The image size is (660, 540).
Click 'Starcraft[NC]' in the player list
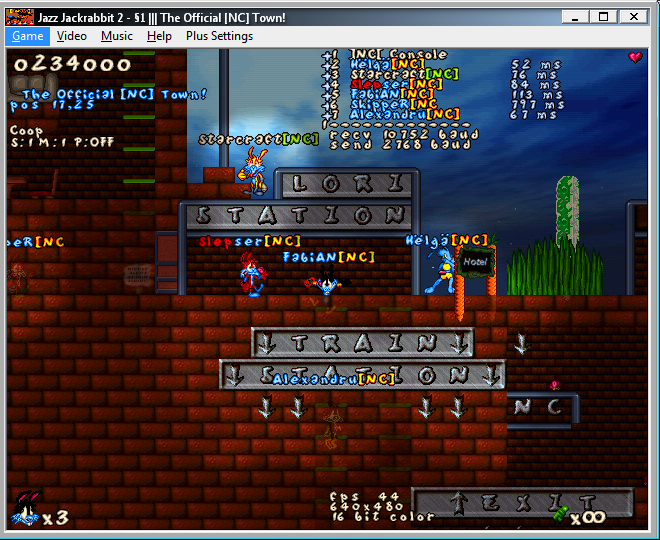pos(404,74)
